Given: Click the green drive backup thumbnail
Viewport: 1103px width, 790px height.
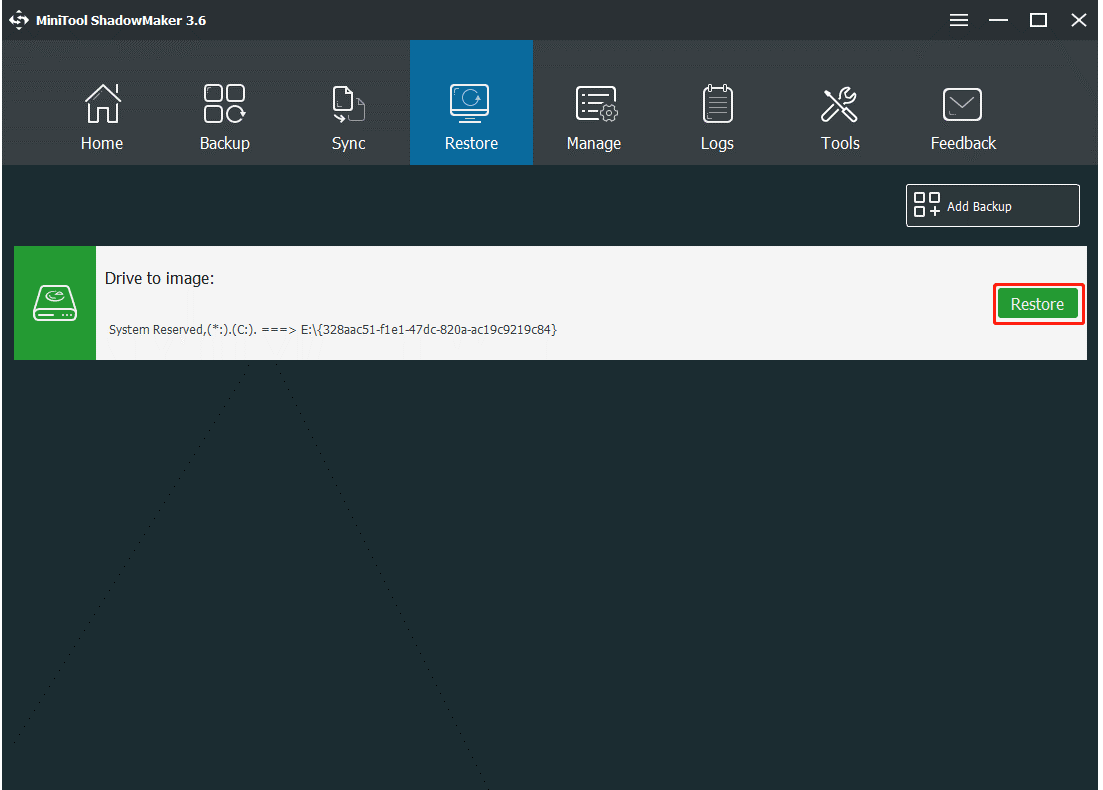Looking at the screenshot, I should click(55, 303).
